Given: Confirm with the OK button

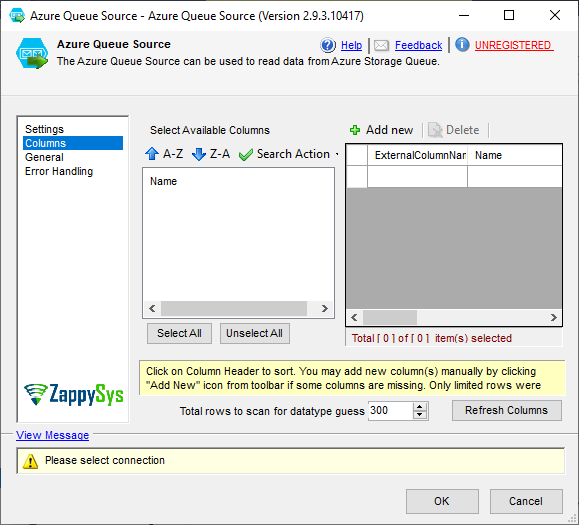Looking at the screenshot, I should coord(442,501).
